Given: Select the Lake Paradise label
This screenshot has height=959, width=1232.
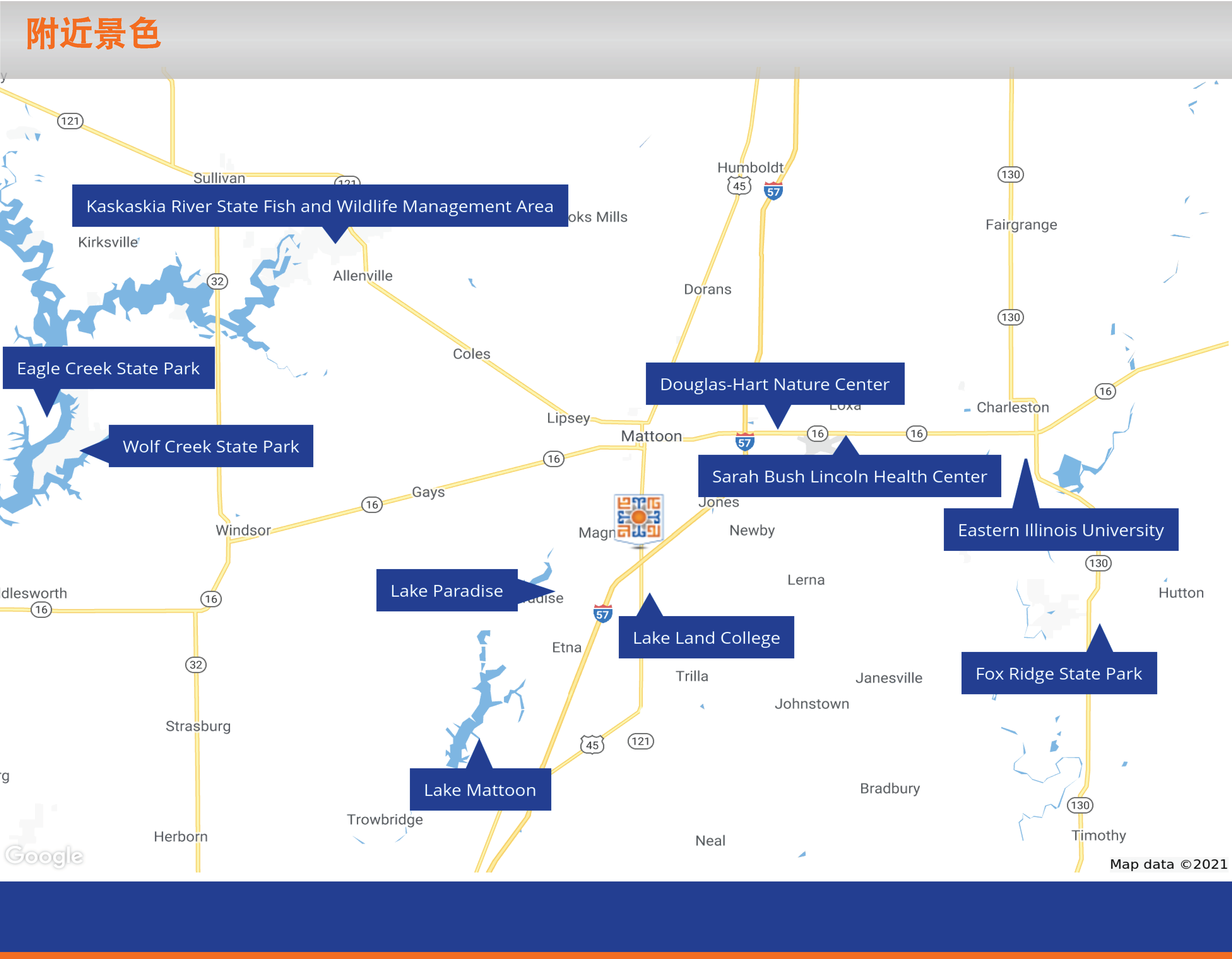Looking at the screenshot, I should [x=447, y=590].
